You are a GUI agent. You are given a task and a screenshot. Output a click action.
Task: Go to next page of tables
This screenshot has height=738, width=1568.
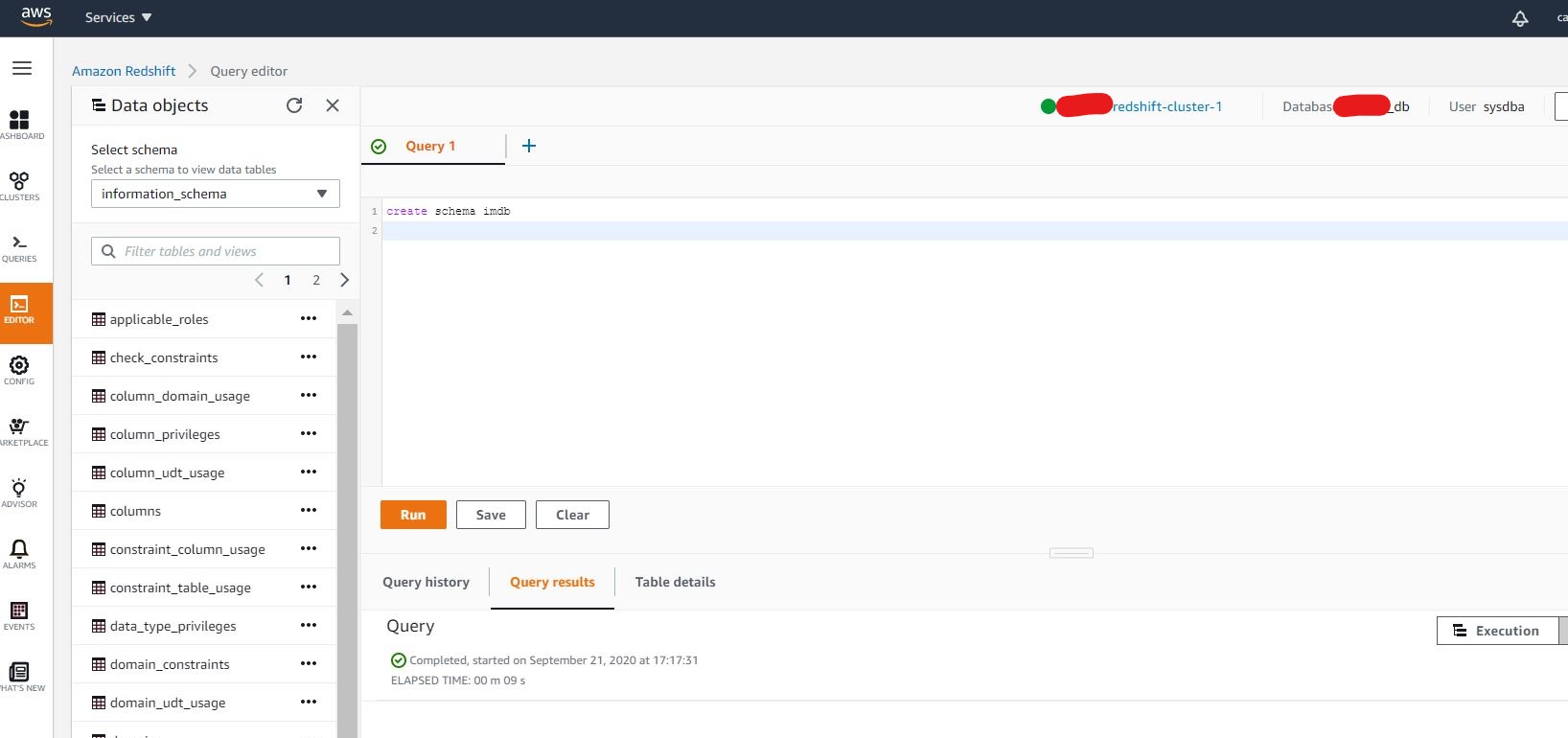click(x=345, y=280)
